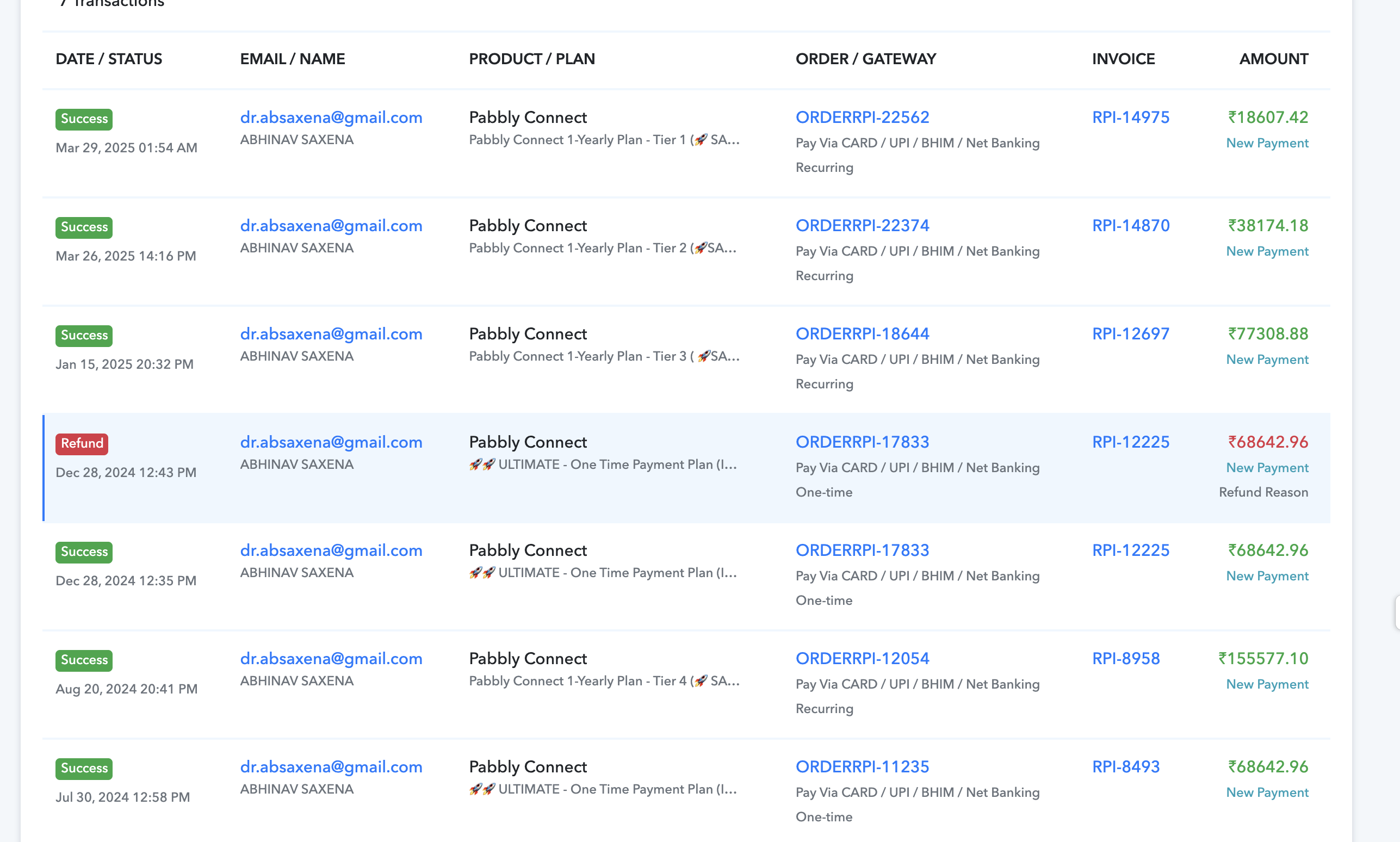Open order ORDERRPI-18644
Screen dimensions: 1400x842
click(862, 334)
